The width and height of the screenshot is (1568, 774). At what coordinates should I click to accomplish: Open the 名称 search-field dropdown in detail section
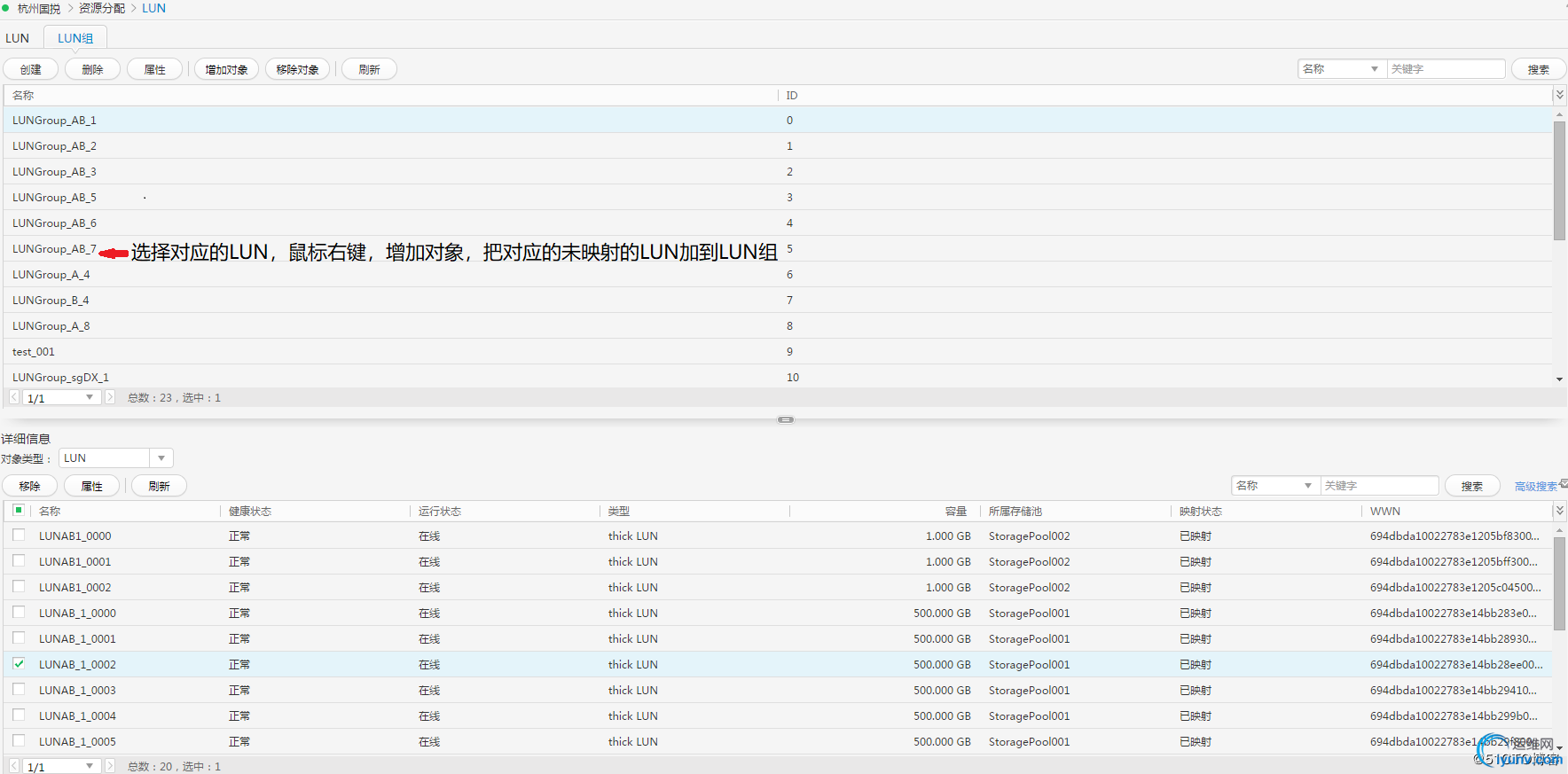pos(1274,486)
